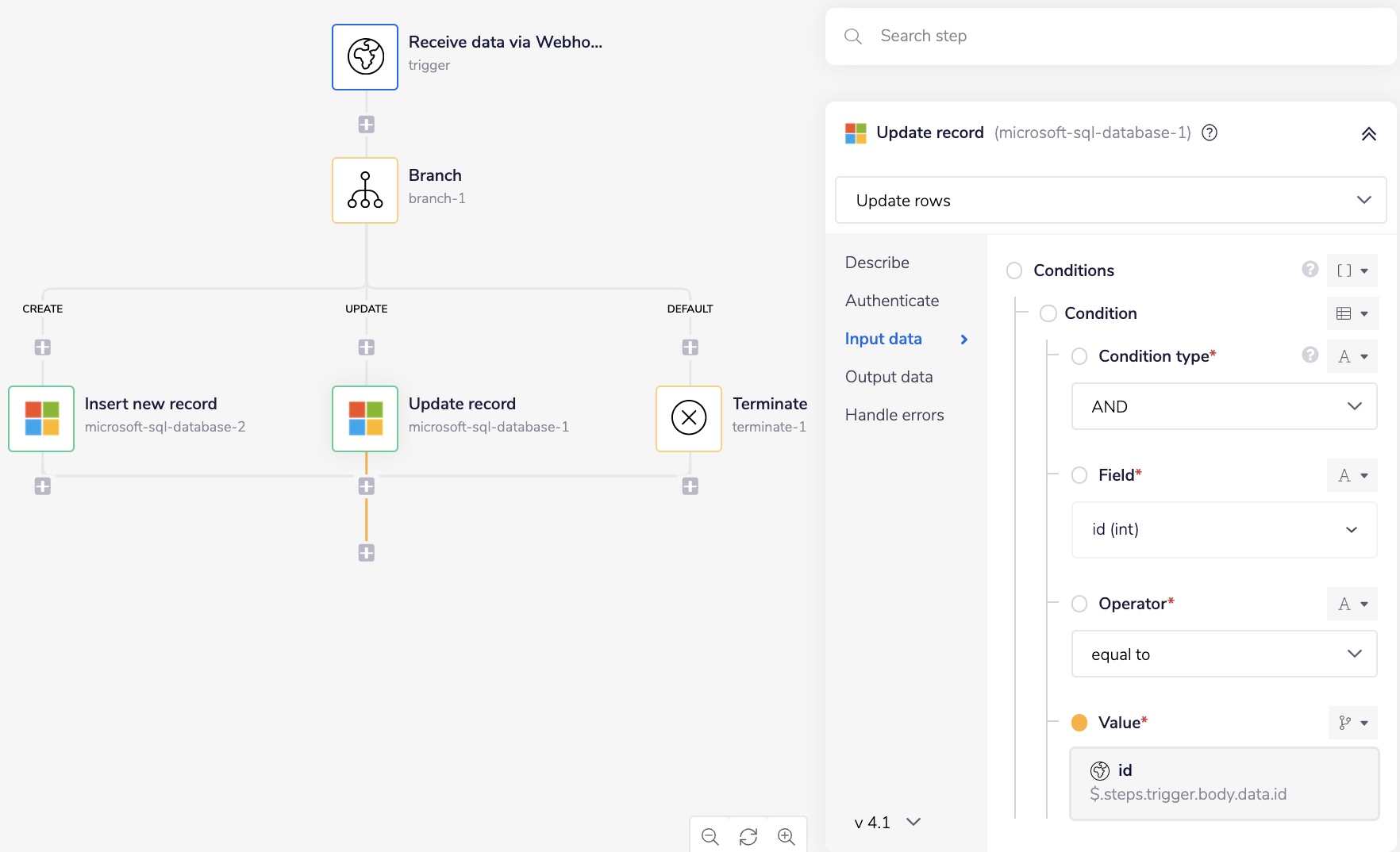
Task: Open the Update rows operation dropdown
Action: click(x=1110, y=201)
